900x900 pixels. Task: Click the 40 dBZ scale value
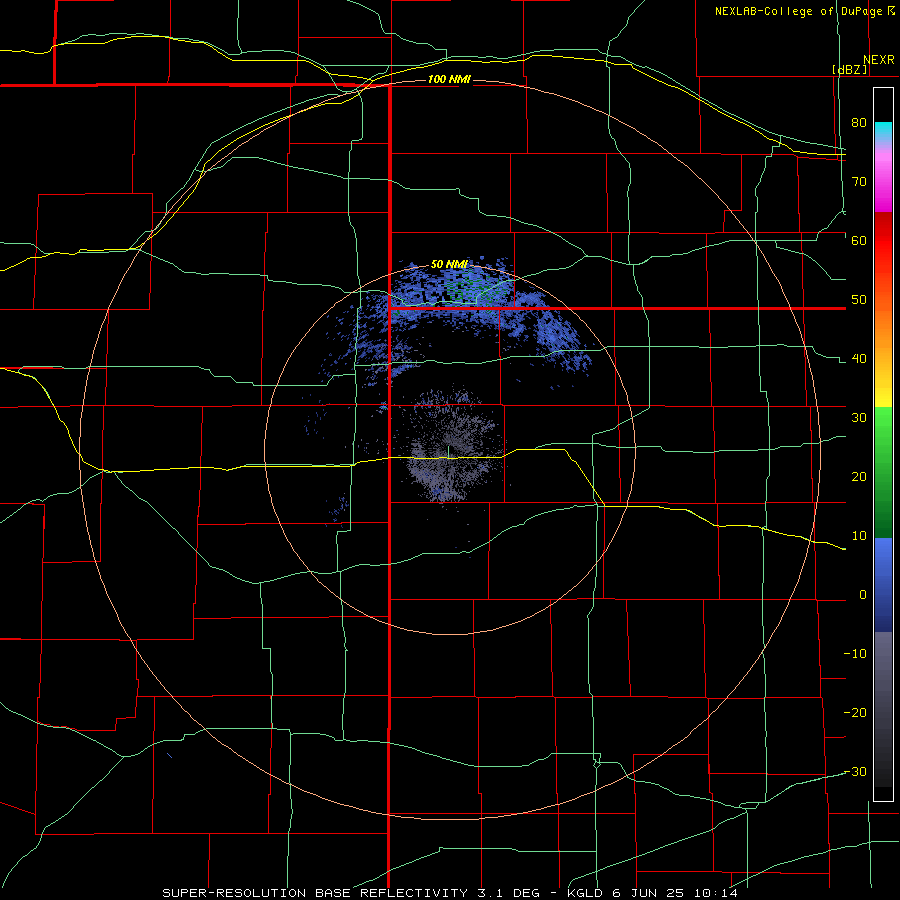point(859,359)
